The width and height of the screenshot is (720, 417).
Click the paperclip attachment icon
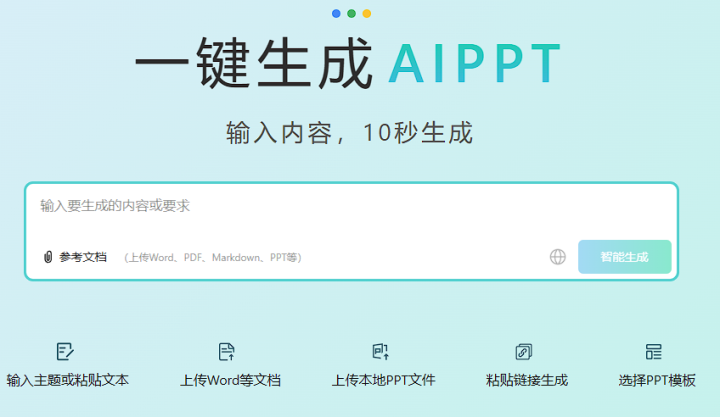tap(47, 257)
